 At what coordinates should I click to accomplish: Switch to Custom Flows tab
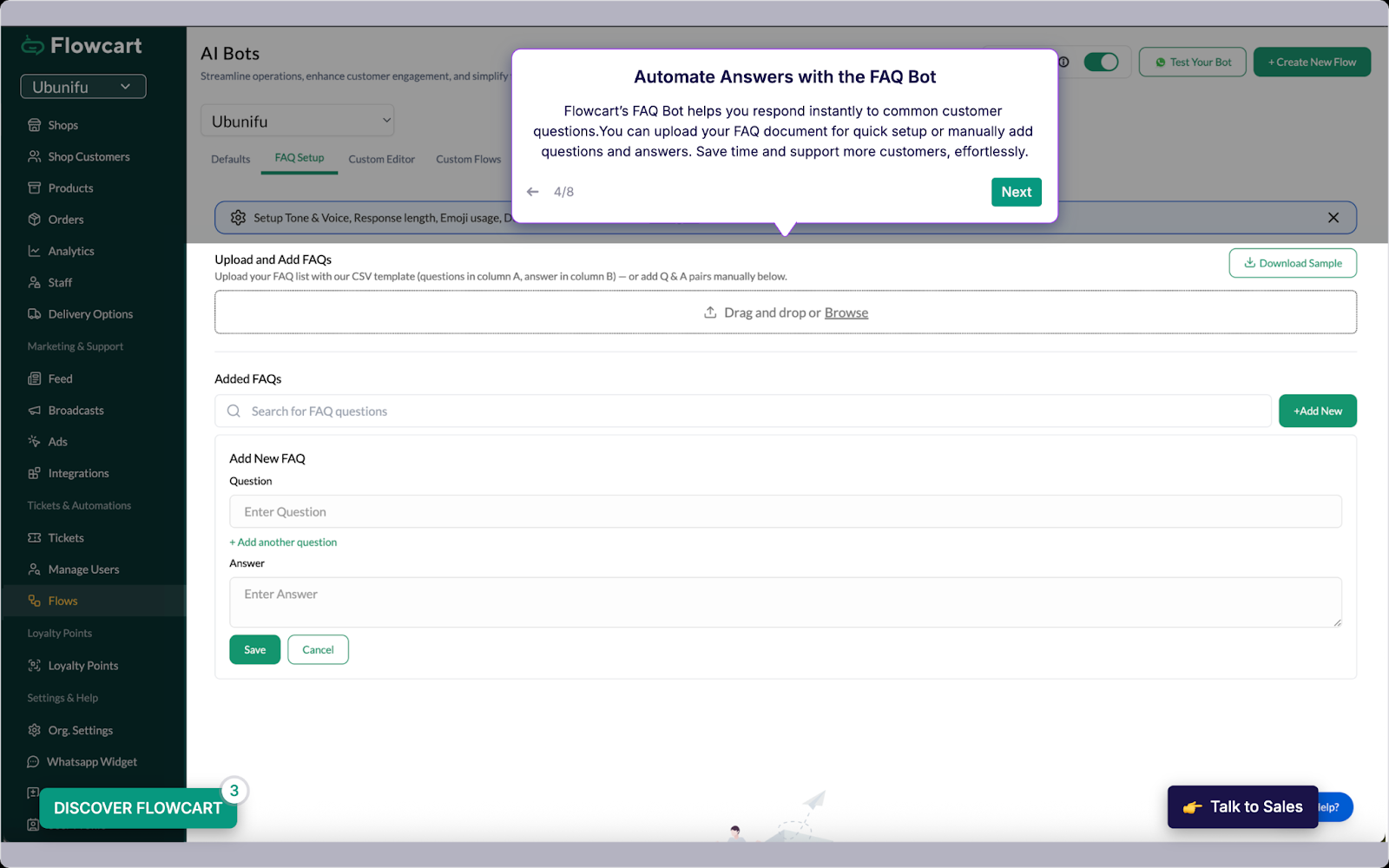468,159
